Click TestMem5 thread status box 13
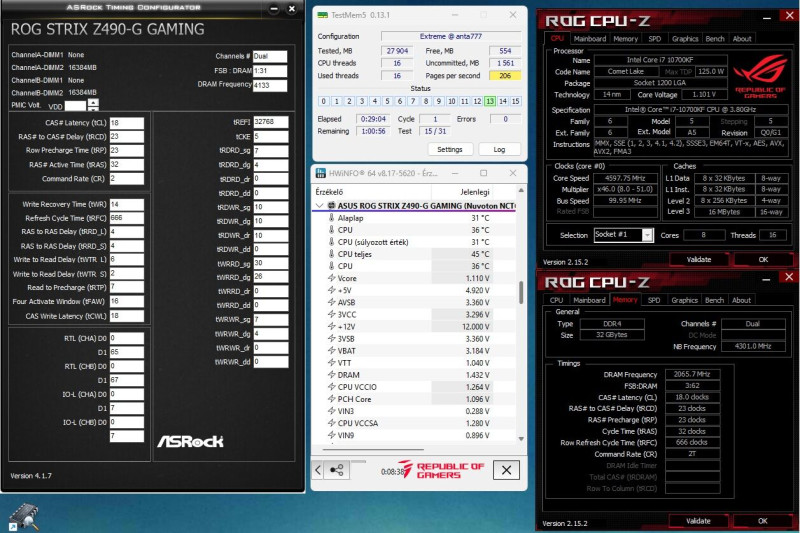The width and height of the screenshot is (800, 533). coord(490,101)
